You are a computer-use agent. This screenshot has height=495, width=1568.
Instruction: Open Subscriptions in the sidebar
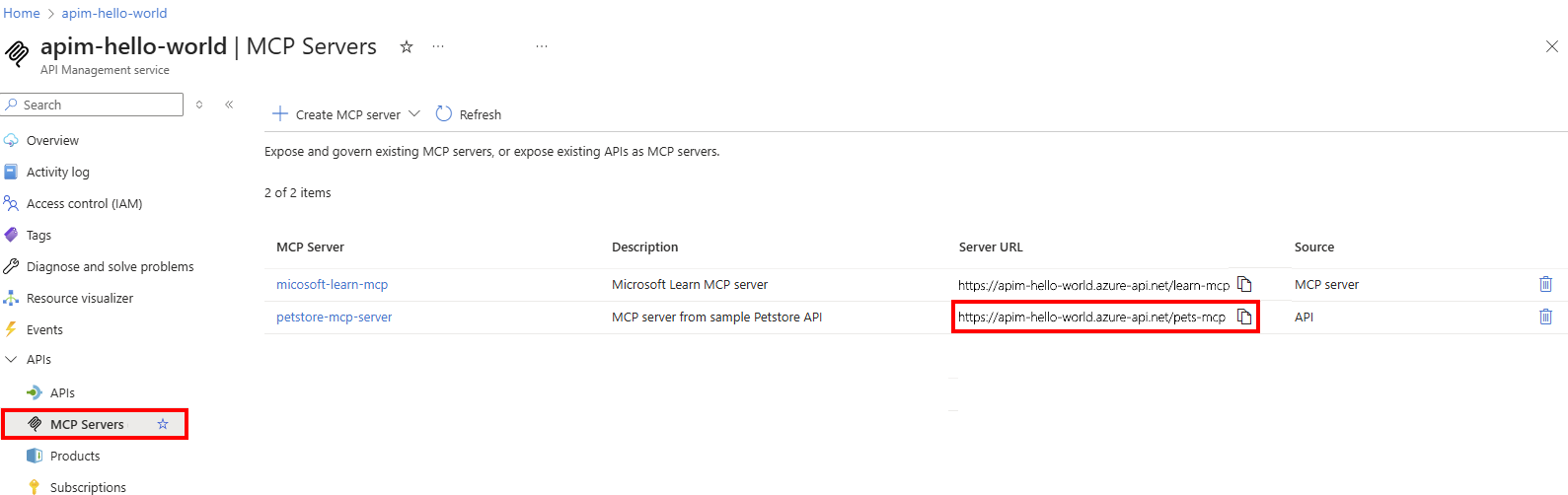pyautogui.click(x=88, y=487)
